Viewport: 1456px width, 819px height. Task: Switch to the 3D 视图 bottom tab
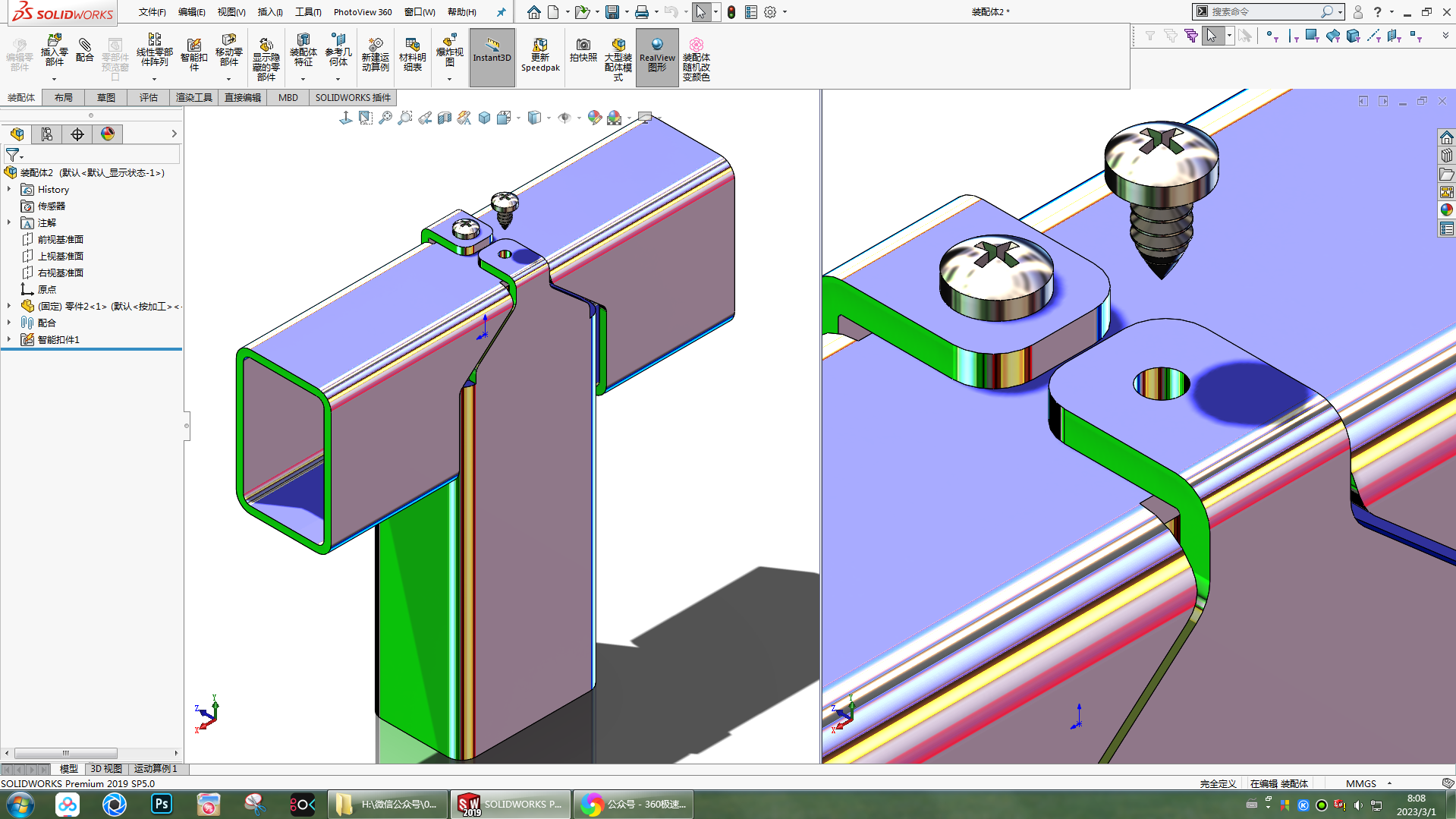coord(106,769)
